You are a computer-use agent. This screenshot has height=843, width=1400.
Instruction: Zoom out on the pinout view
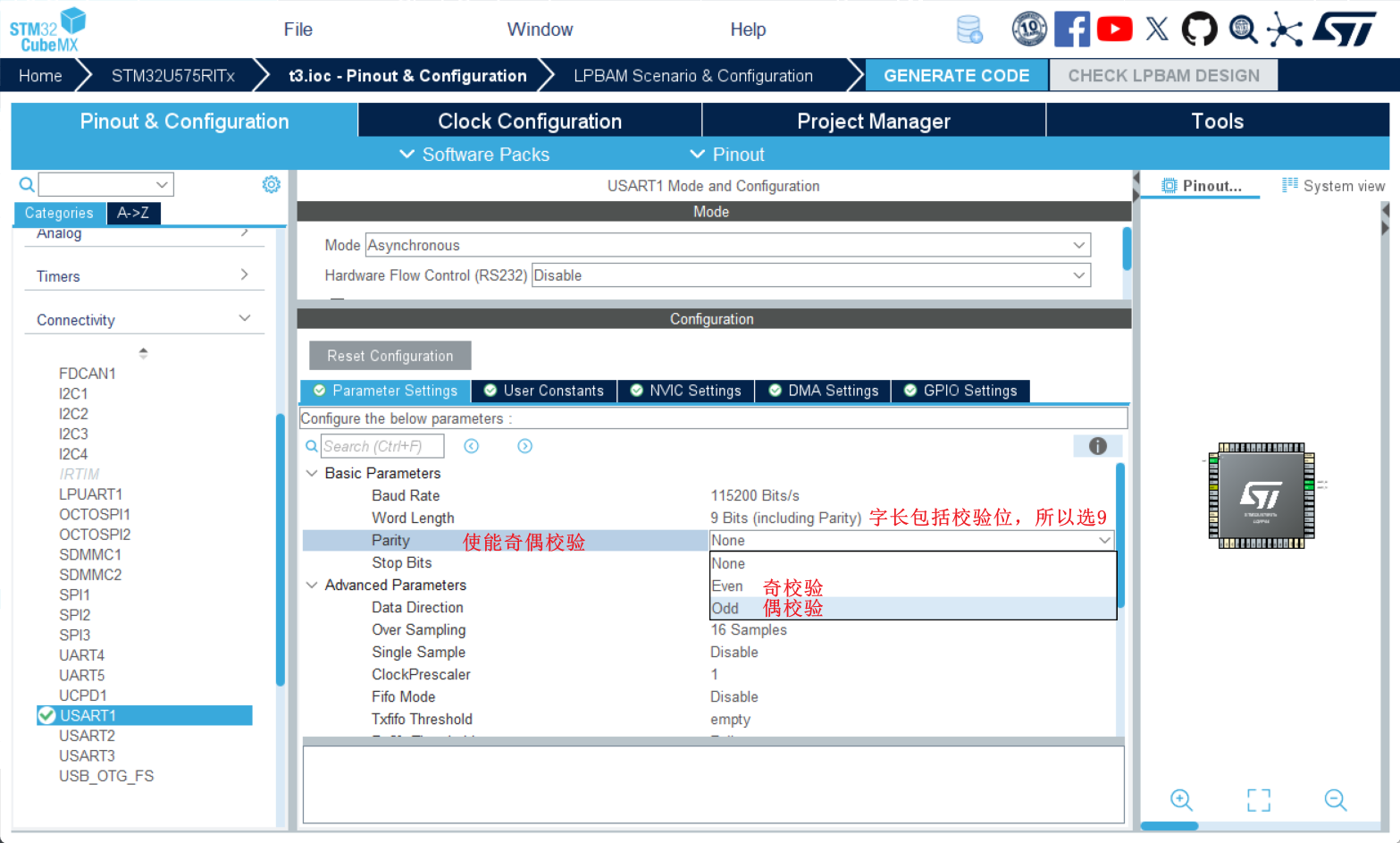1336,799
